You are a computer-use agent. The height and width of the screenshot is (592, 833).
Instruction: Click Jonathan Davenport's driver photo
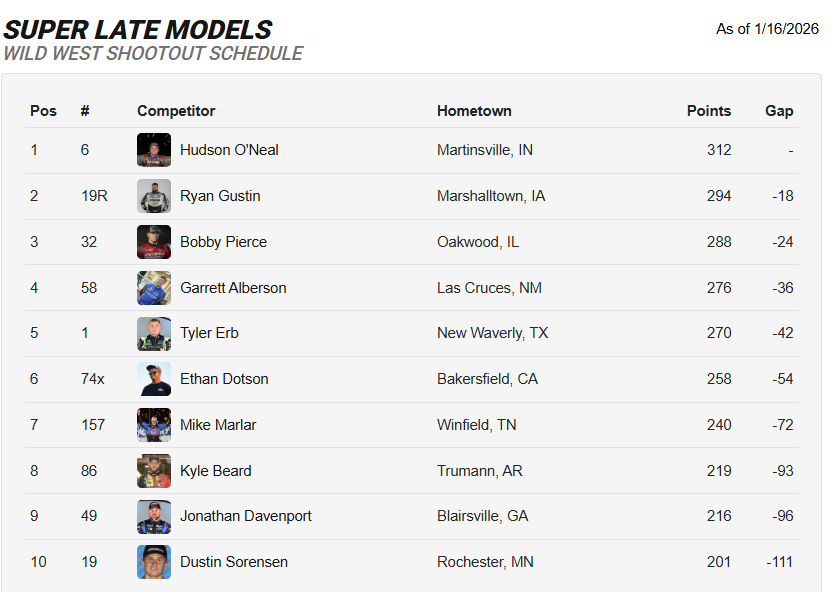(x=154, y=516)
